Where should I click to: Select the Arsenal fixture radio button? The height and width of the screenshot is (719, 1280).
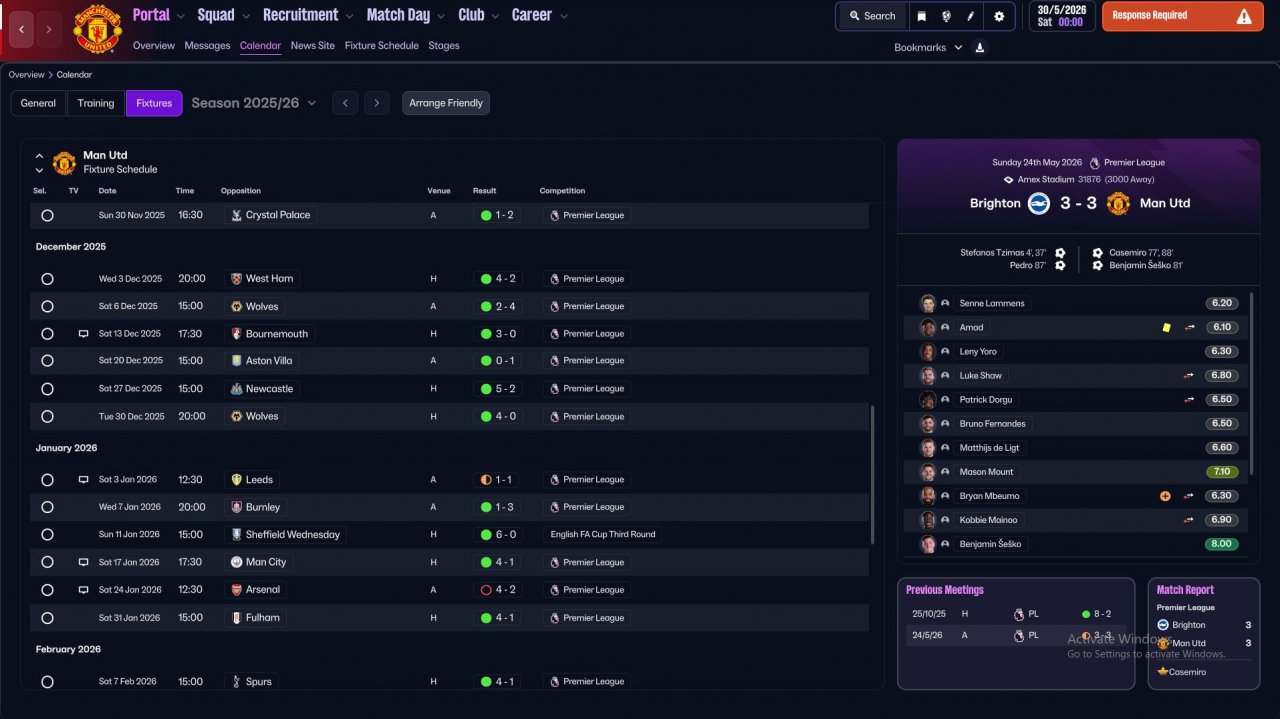click(x=47, y=590)
